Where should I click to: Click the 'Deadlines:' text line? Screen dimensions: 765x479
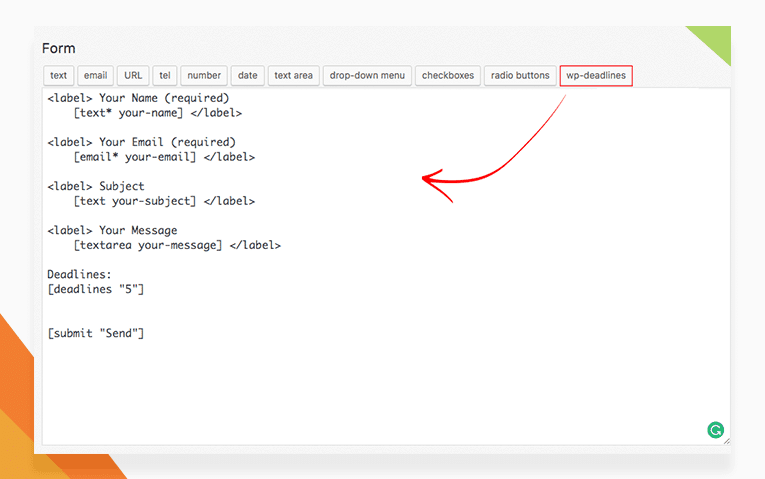click(x=80, y=274)
